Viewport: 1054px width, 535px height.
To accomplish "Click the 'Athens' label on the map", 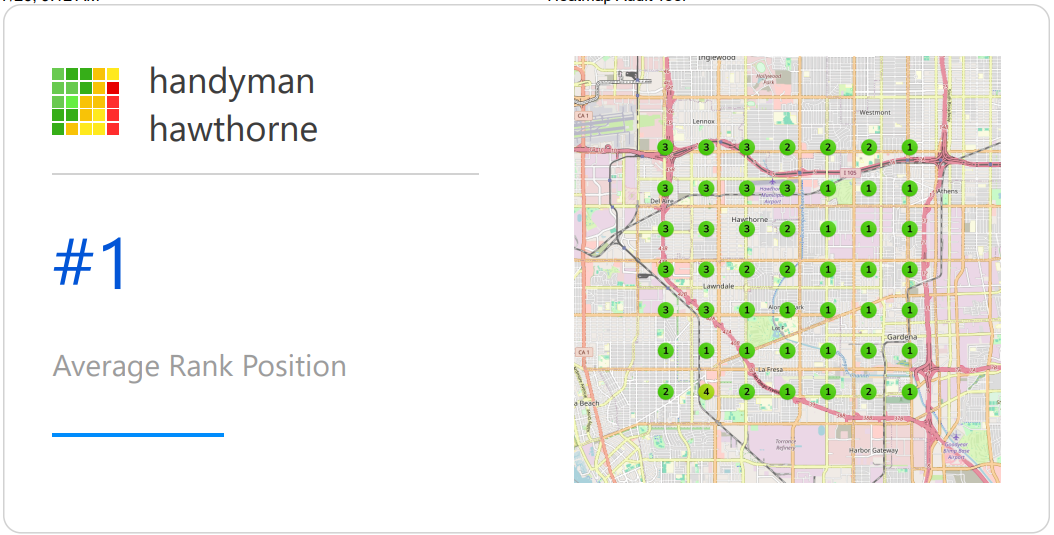I will (947, 191).
